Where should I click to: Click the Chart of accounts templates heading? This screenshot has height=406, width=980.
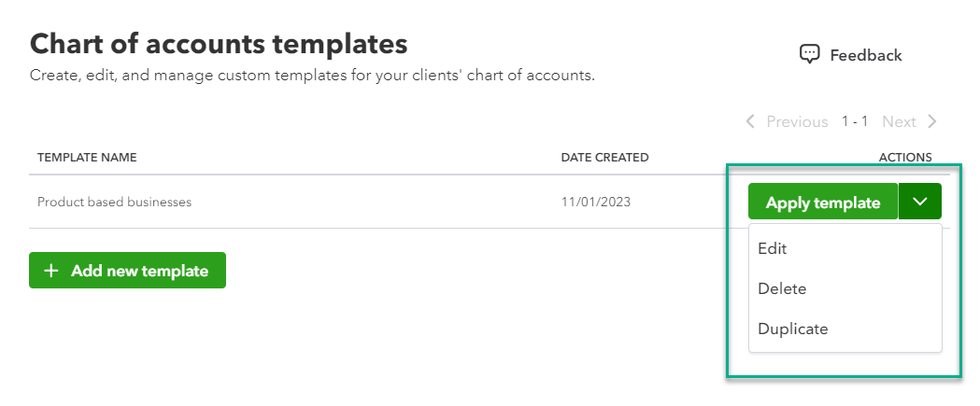[219, 44]
